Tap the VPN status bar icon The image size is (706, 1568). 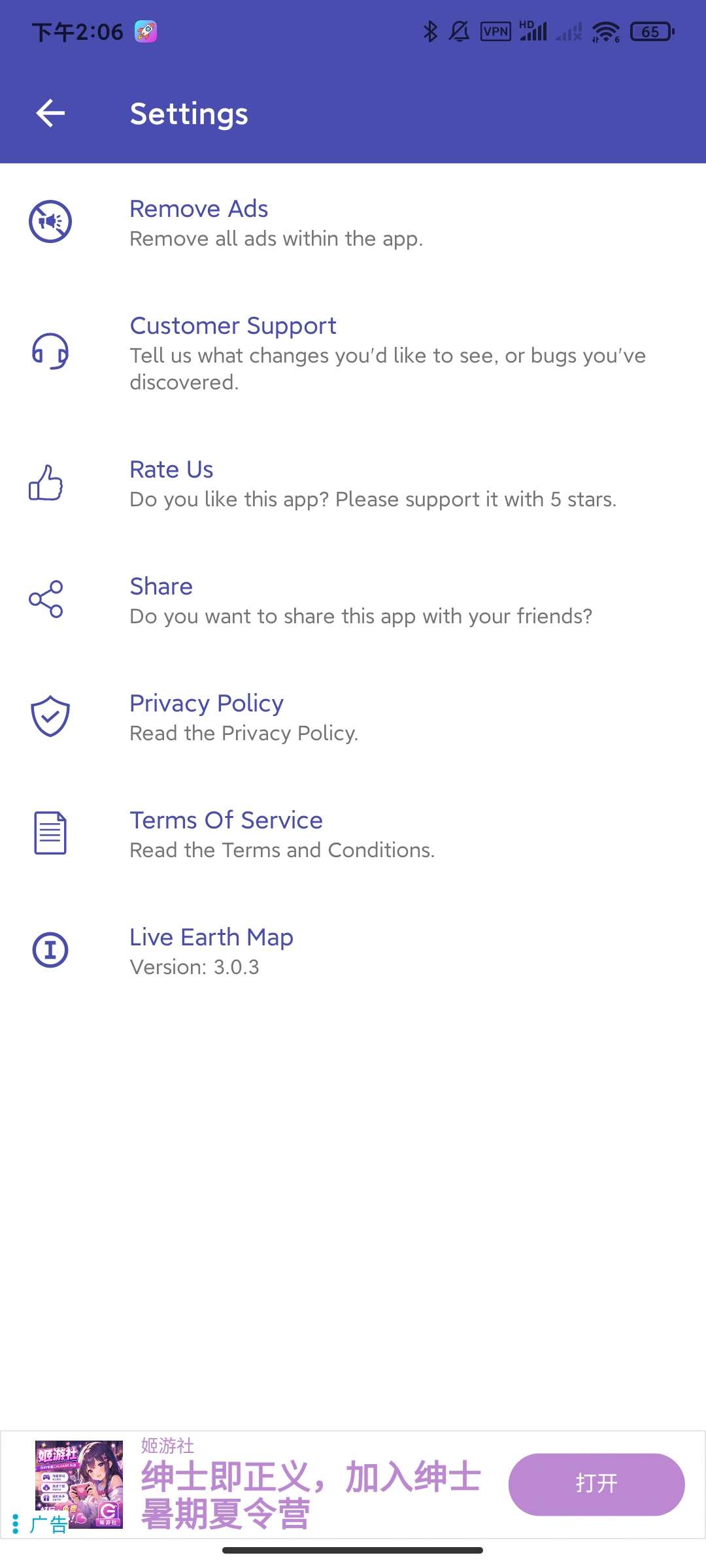[496, 31]
